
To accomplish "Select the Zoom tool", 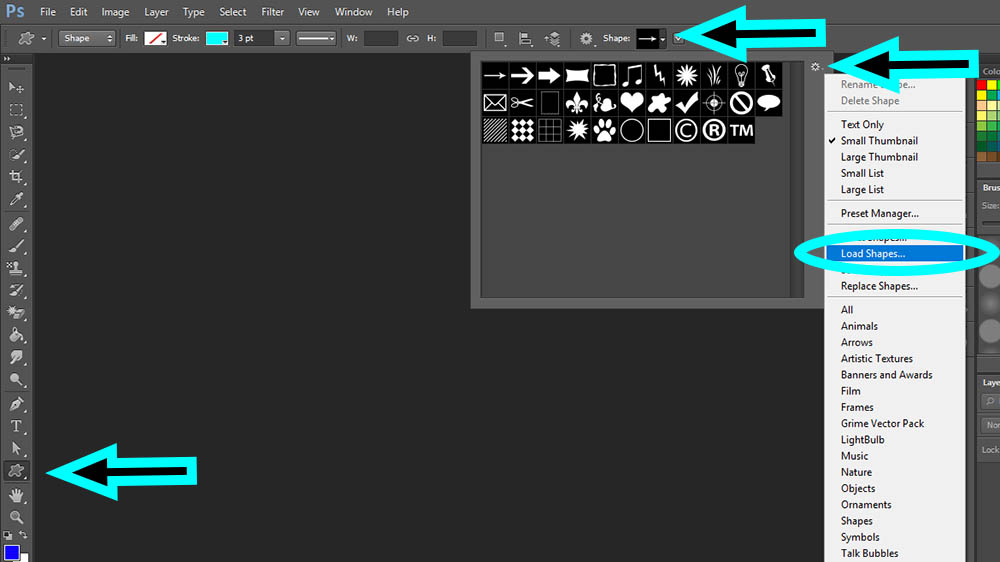I will tap(16, 517).
